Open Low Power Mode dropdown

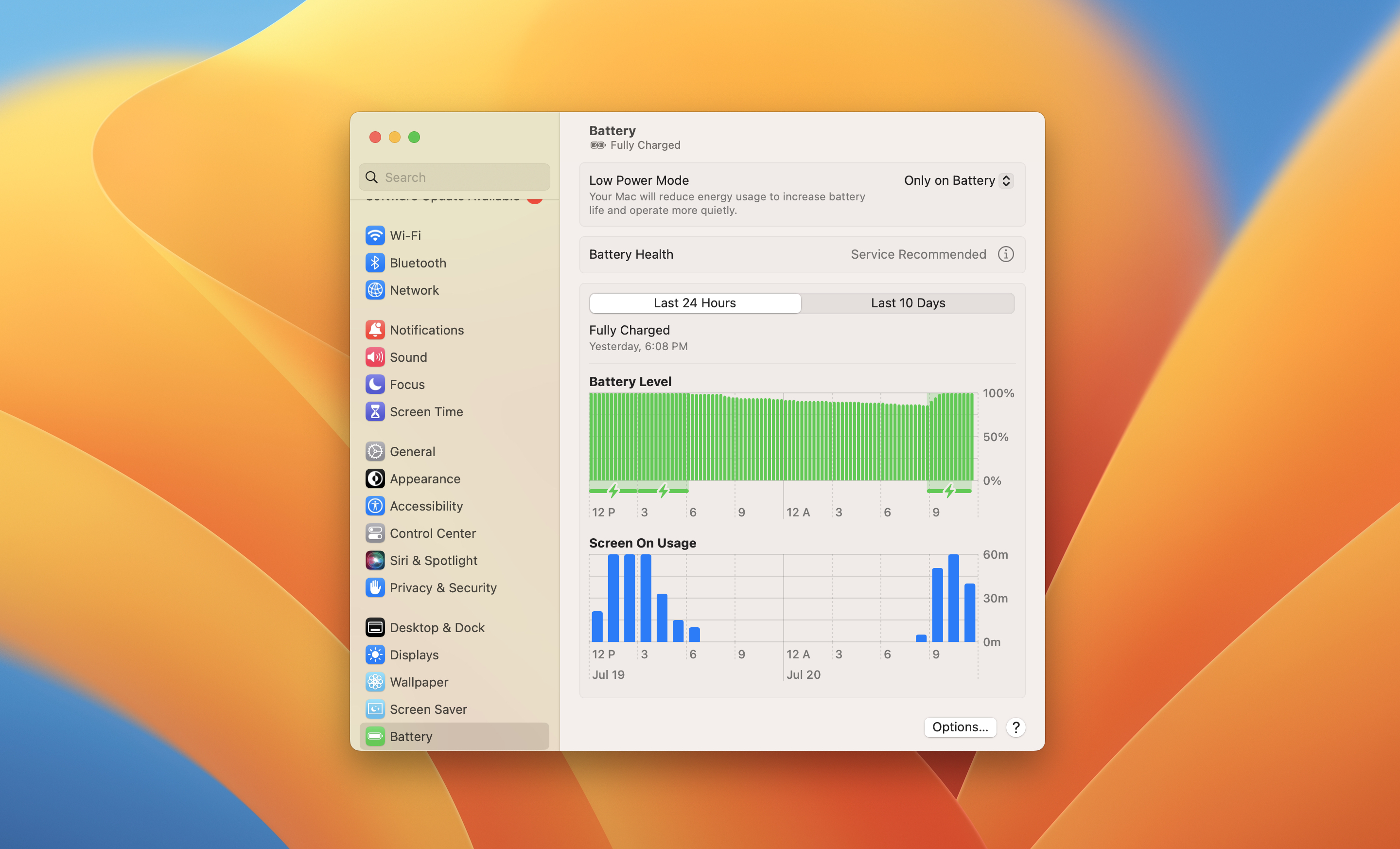[x=958, y=181]
